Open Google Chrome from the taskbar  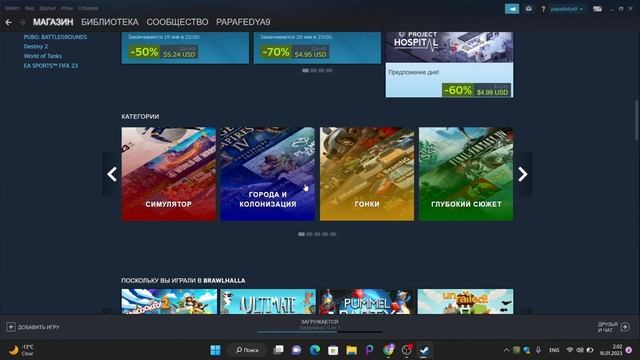[x=388, y=350]
